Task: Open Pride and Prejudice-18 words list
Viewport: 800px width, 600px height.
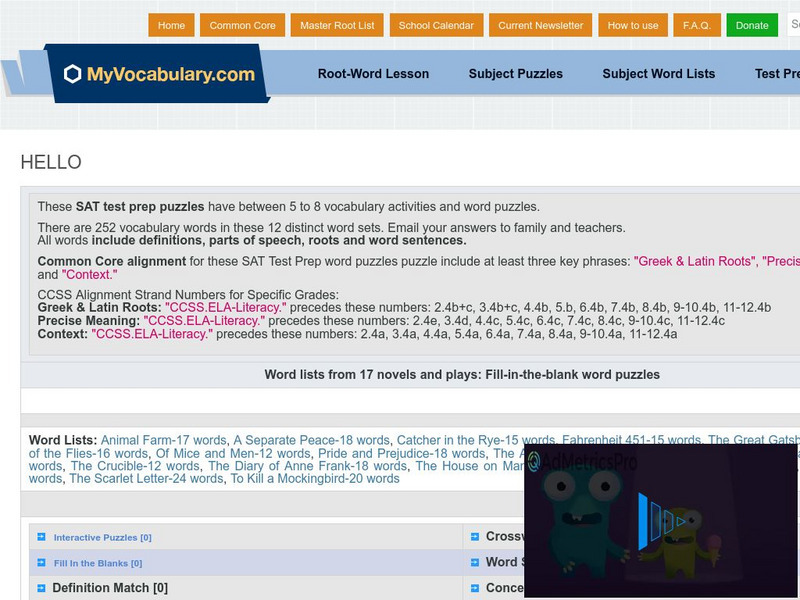Action: (402, 453)
